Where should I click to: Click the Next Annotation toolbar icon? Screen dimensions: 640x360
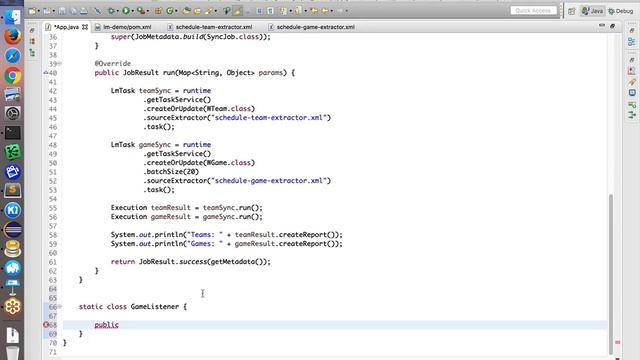coord(283,11)
